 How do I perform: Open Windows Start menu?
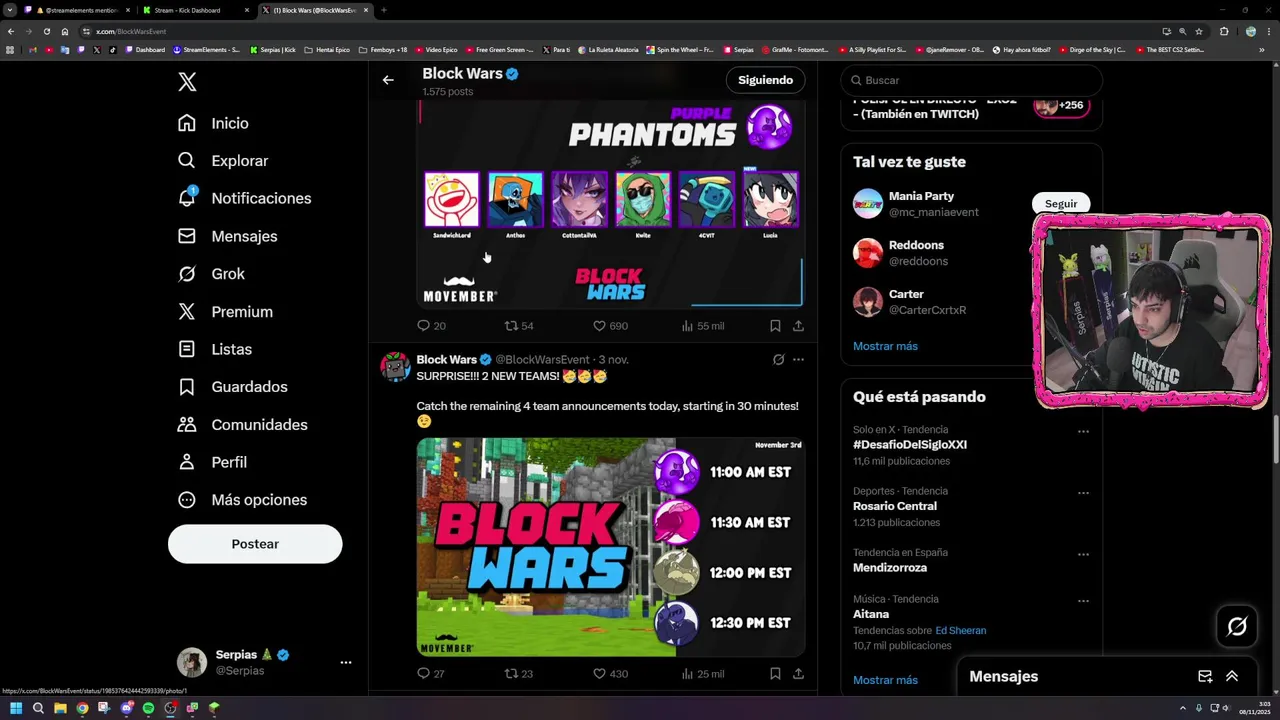tap(16, 708)
